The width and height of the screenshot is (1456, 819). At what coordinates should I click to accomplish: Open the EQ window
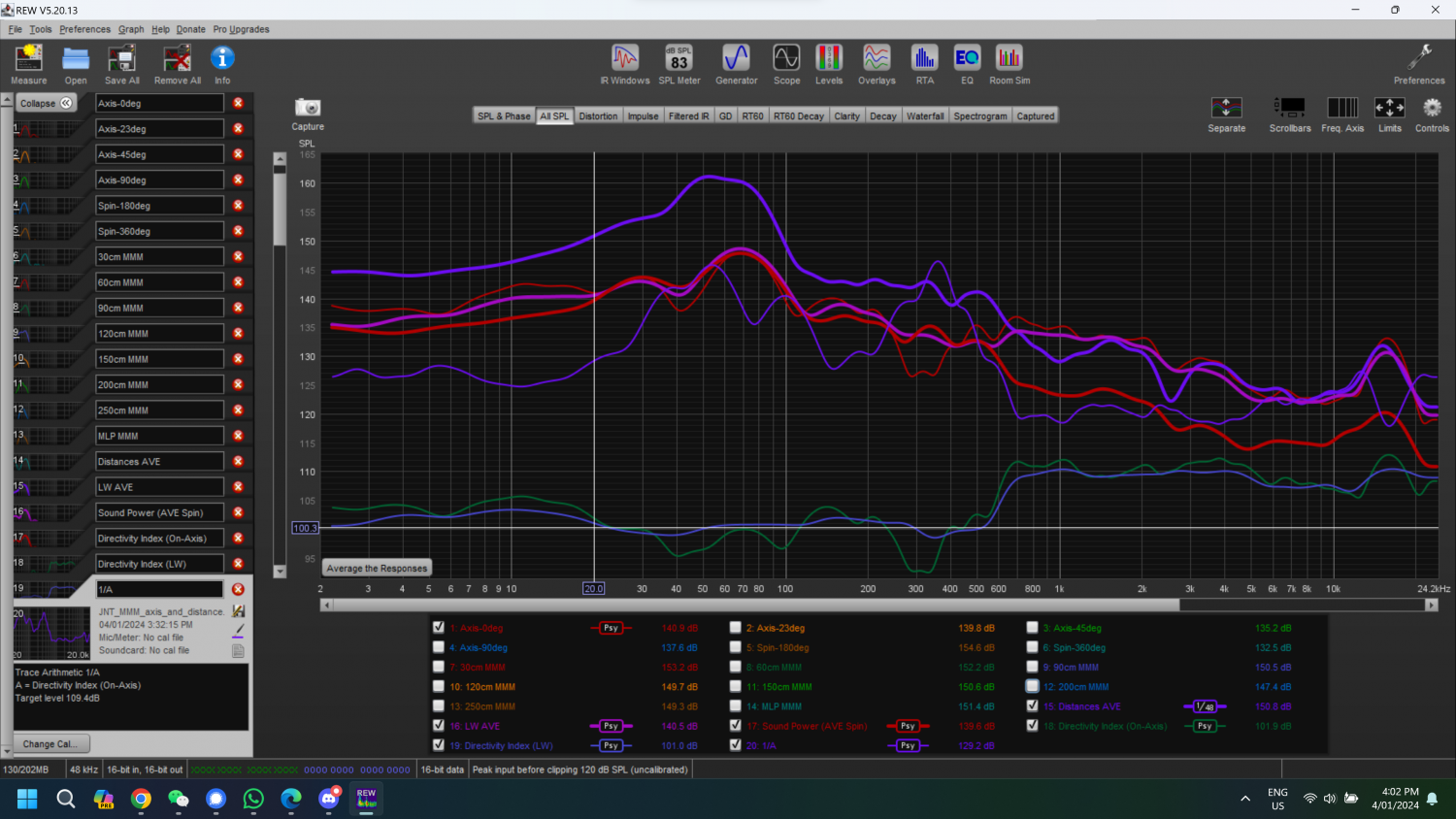pyautogui.click(x=967, y=64)
